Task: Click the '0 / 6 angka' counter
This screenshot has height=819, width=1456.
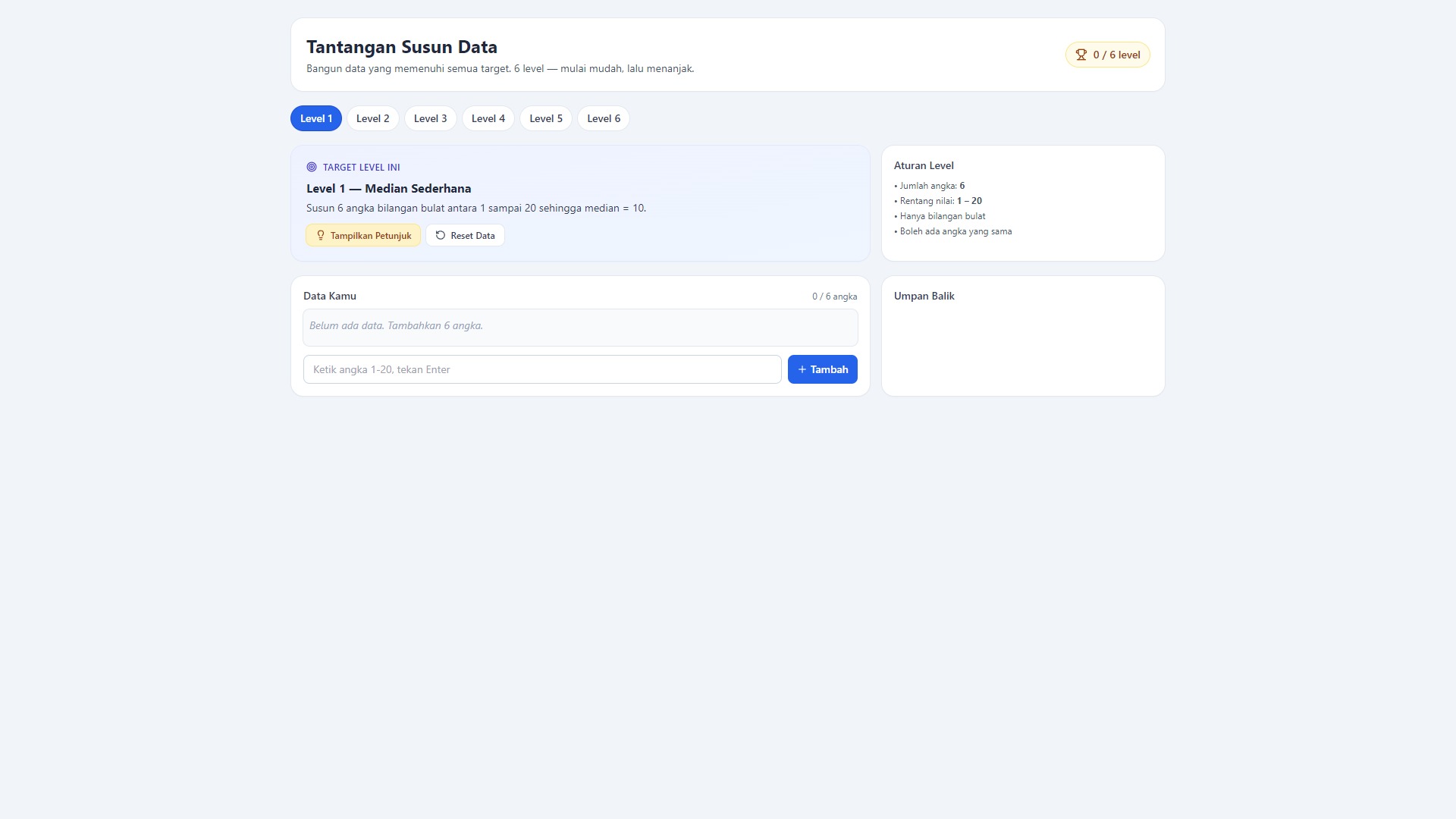Action: 835,297
